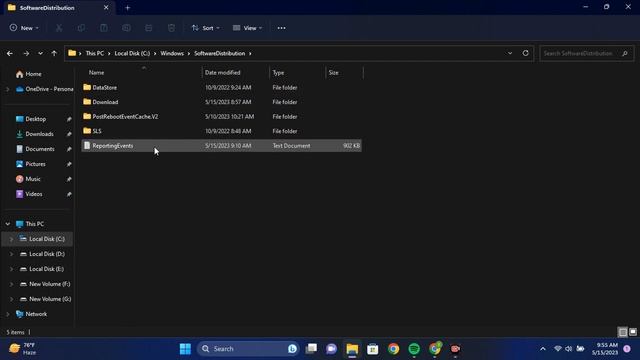Image resolution: width=640 pixels, height=360 pixels.
Task: Open Google Chrome from the taskbar
Action: (393, 349)
